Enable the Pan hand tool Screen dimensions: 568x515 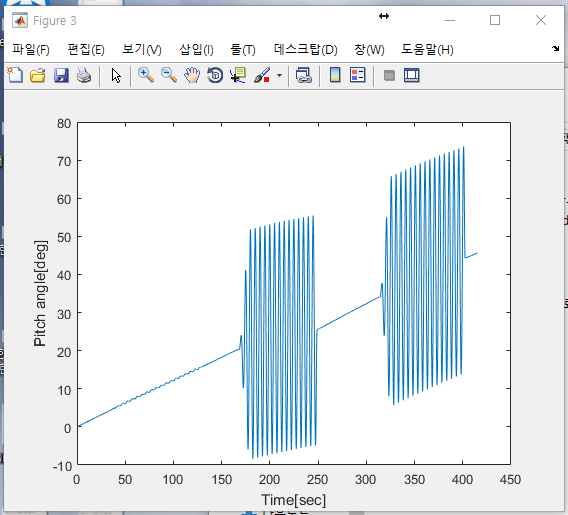192,75
